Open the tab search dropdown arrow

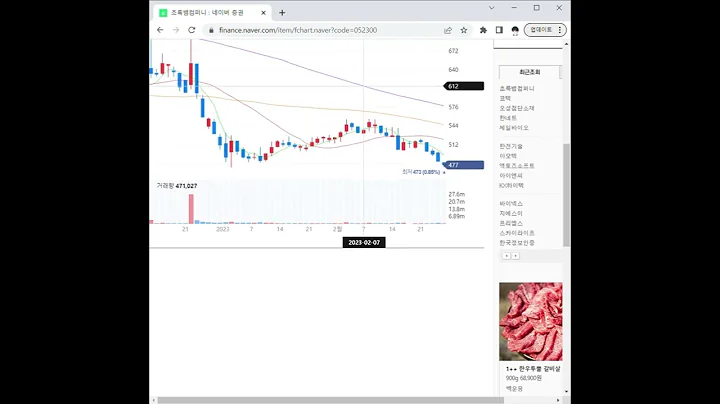coord(491,8)
